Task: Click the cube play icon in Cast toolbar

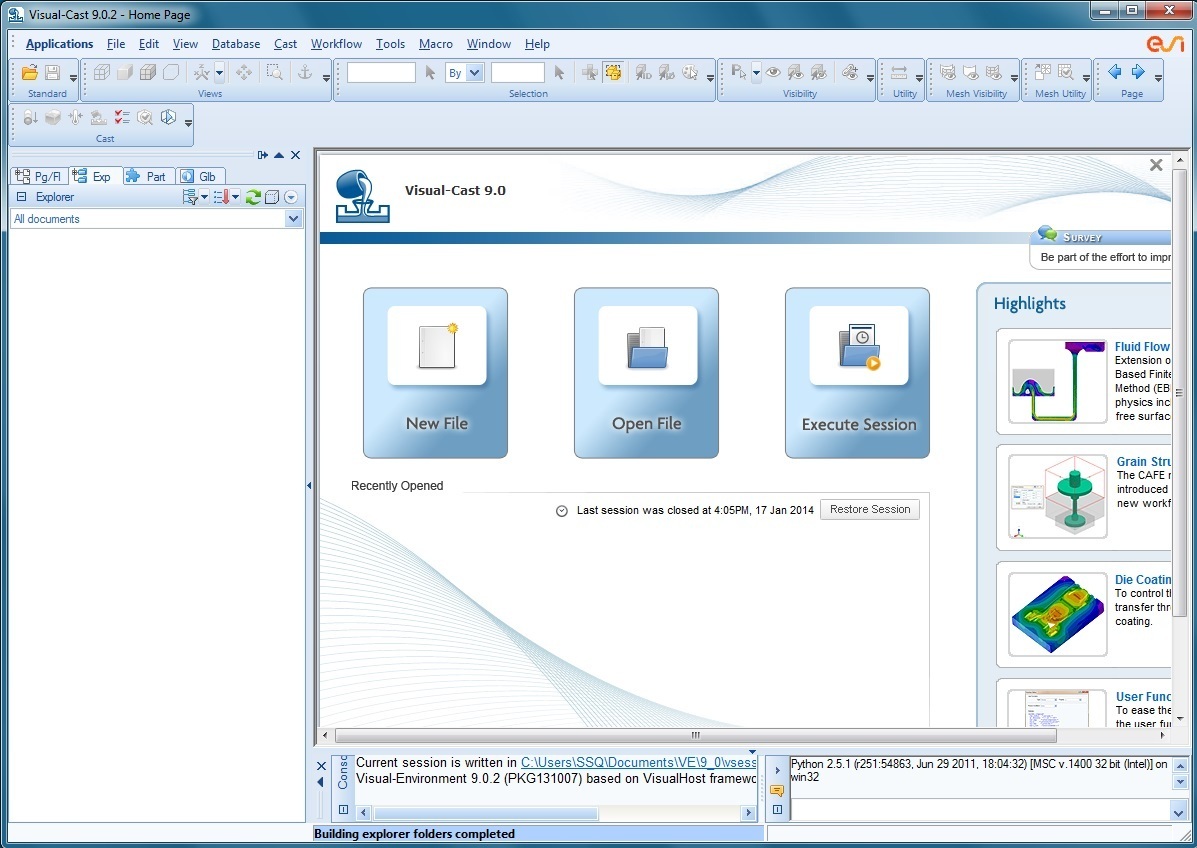Action: [x=168, y=118]
